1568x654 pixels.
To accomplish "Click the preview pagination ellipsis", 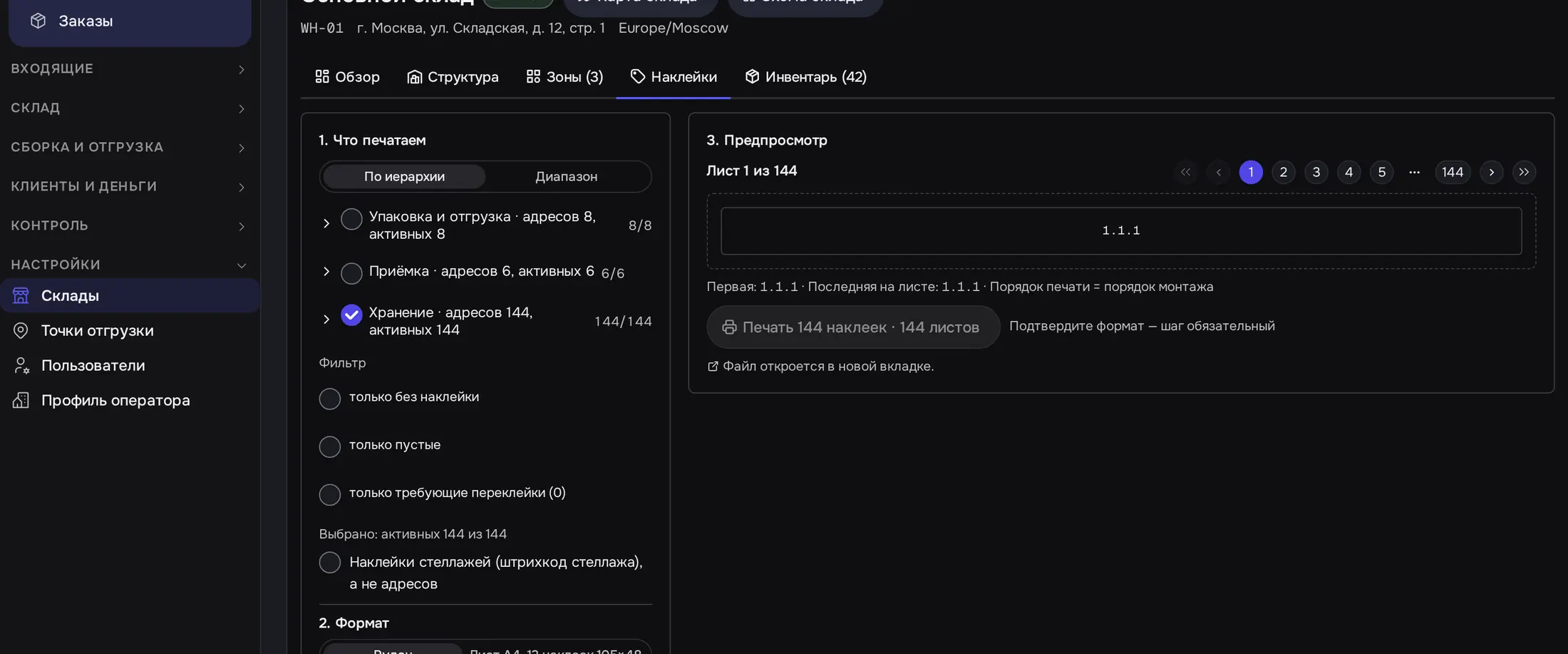I will tap(1415, 172).
